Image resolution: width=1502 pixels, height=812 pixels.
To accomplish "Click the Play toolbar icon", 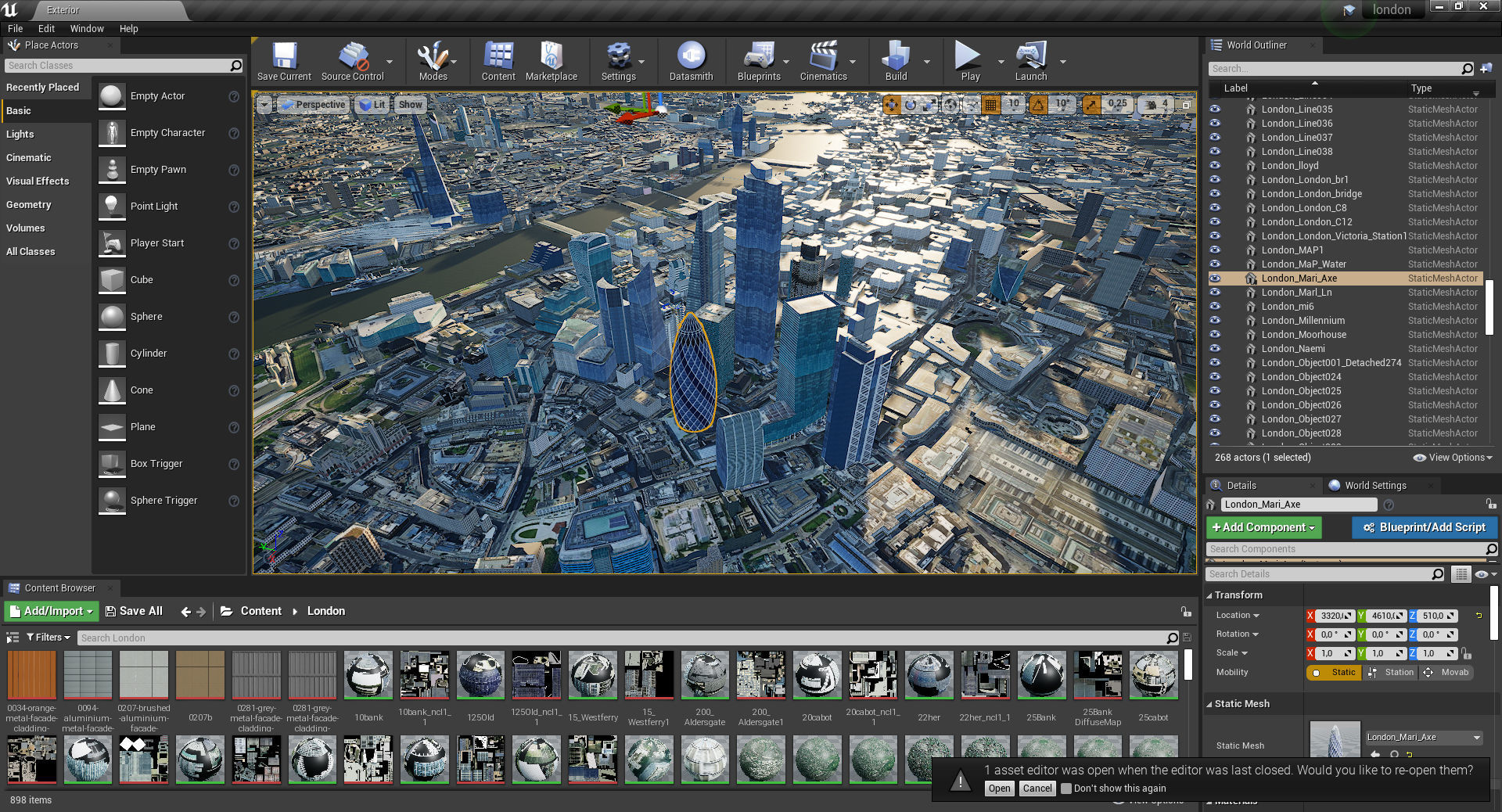I will pos(970,56).
